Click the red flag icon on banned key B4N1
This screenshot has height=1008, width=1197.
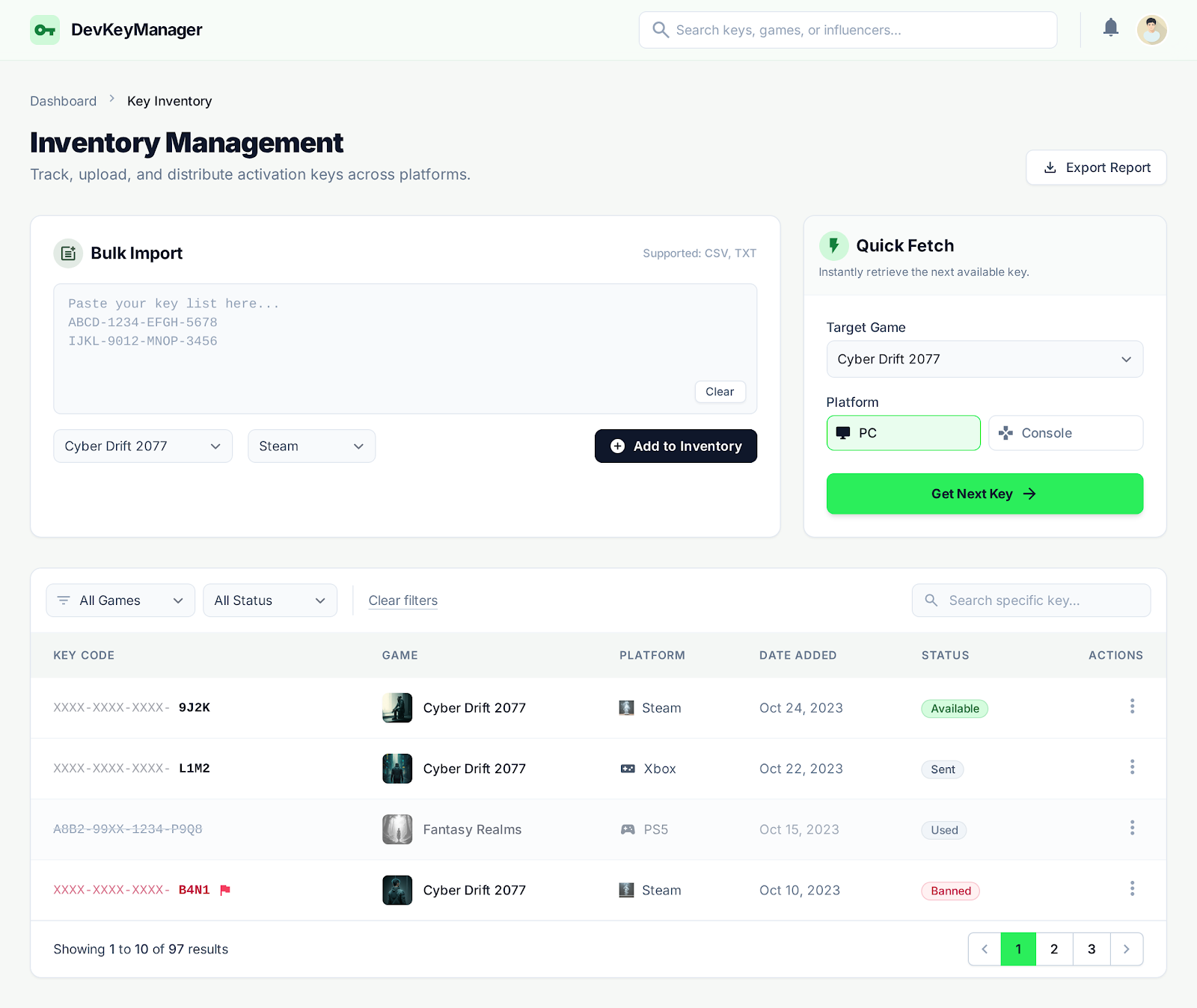[225, 890]
